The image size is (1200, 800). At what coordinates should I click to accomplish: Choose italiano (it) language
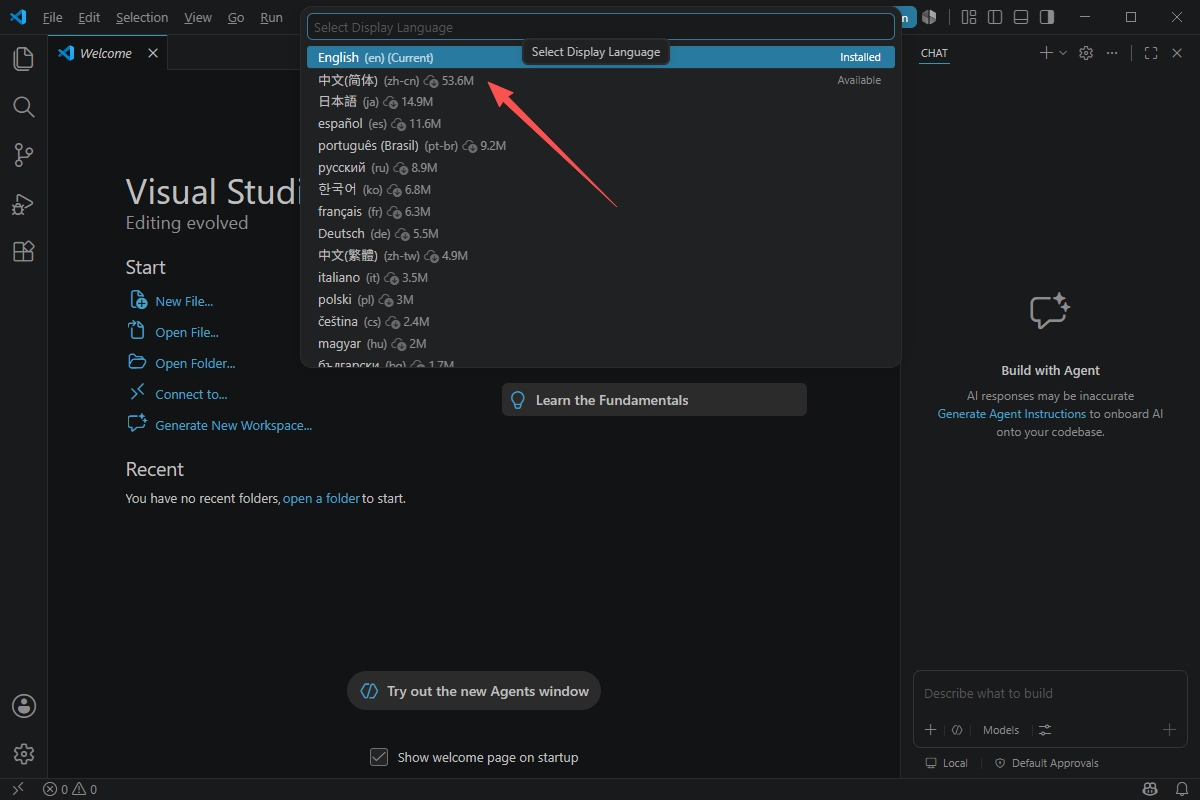[x=600, y=278]
